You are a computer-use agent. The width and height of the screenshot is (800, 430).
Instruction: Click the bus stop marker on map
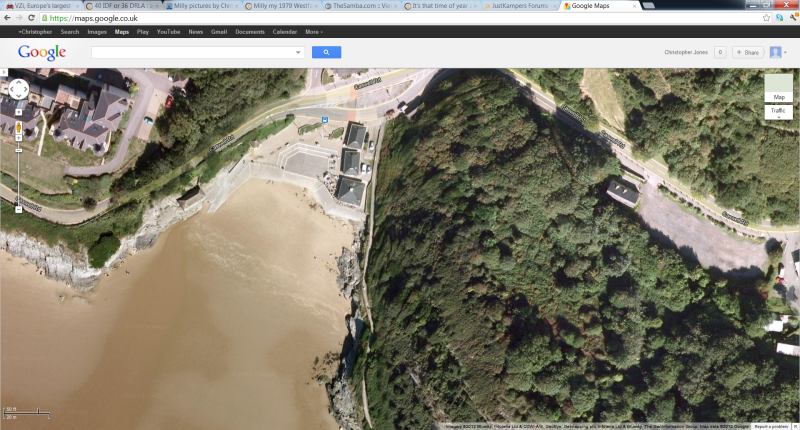pos(324,120)
